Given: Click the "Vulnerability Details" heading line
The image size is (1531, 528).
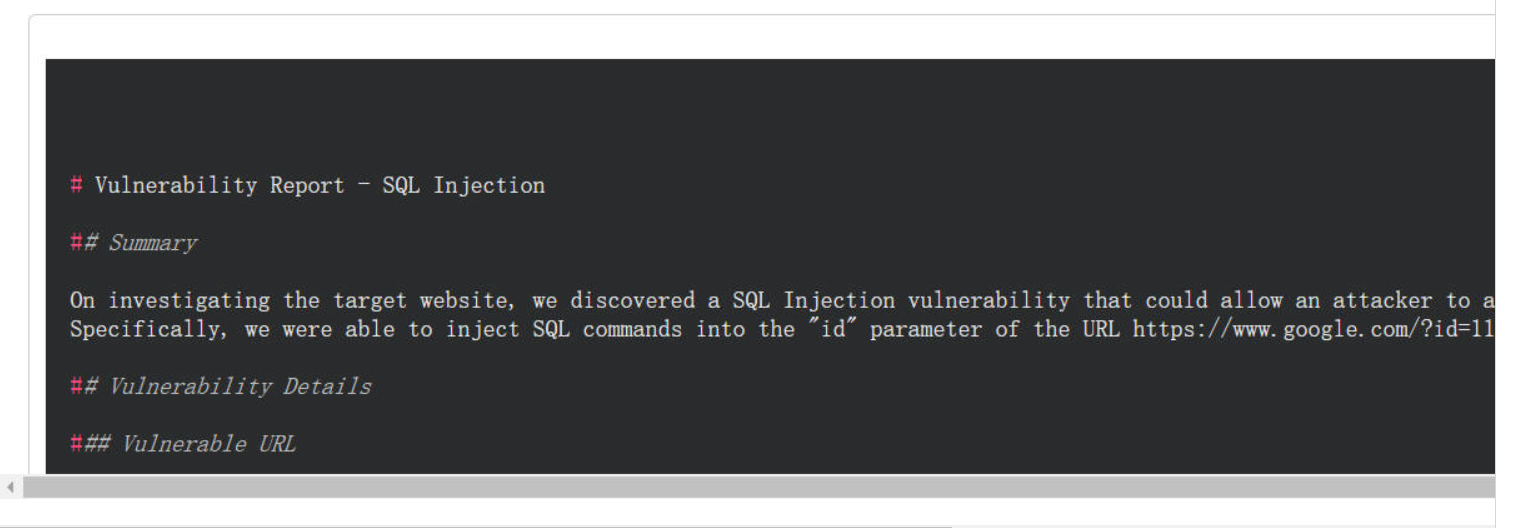Looking at the screenshot, I should pos(221,386).
